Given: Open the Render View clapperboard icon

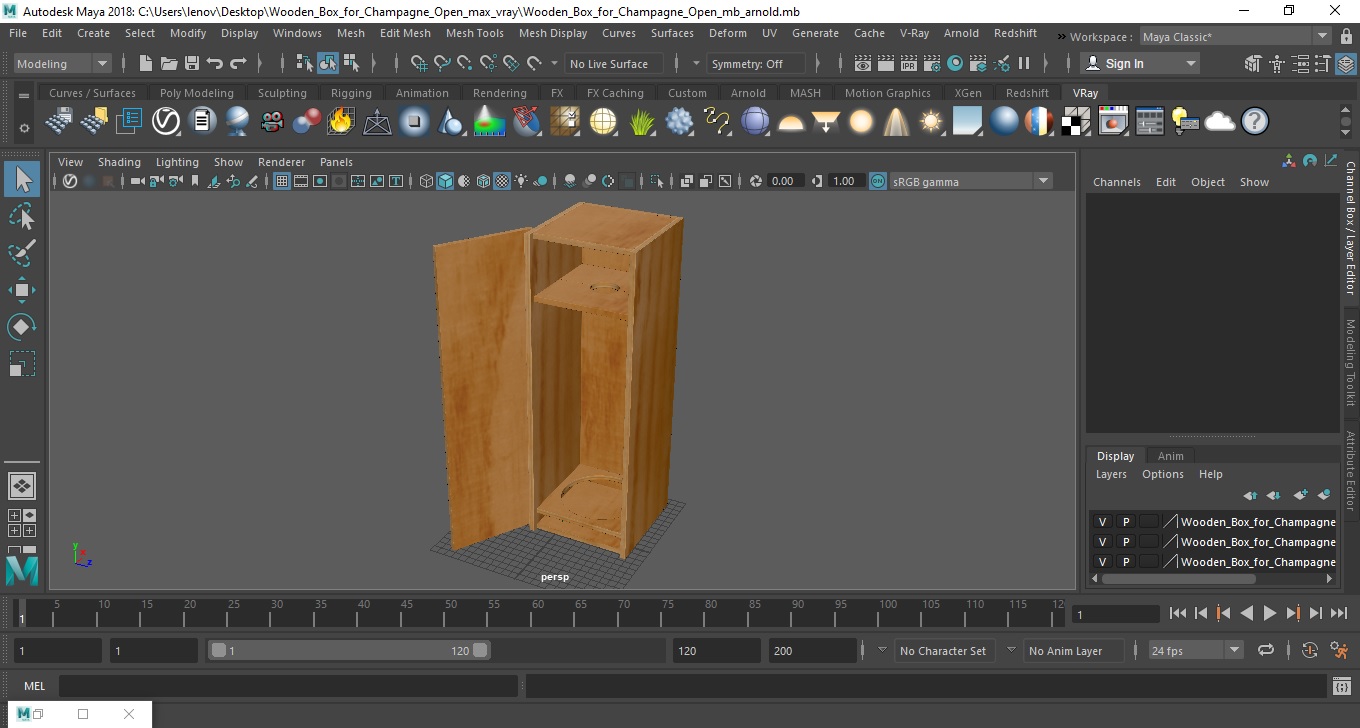Looking at the screenshot, I should (863, 63).
